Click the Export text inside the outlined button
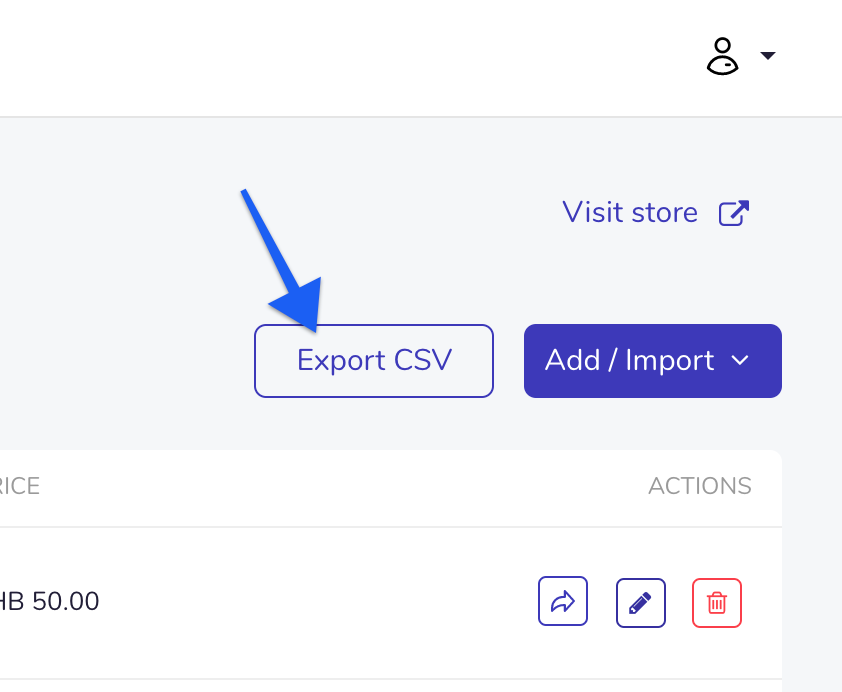842x692 pixels. pos(342,361)
